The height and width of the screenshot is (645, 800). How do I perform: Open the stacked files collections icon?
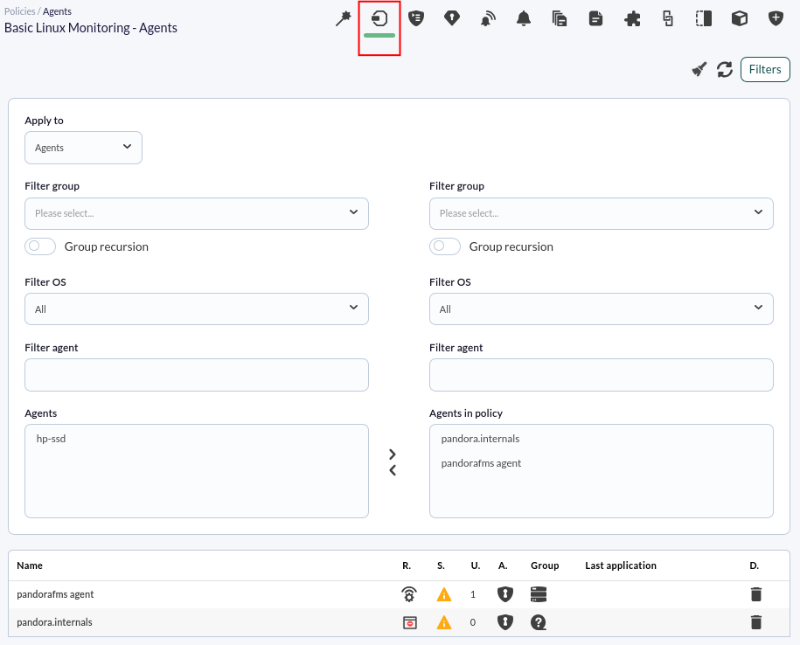pos(560,19)
